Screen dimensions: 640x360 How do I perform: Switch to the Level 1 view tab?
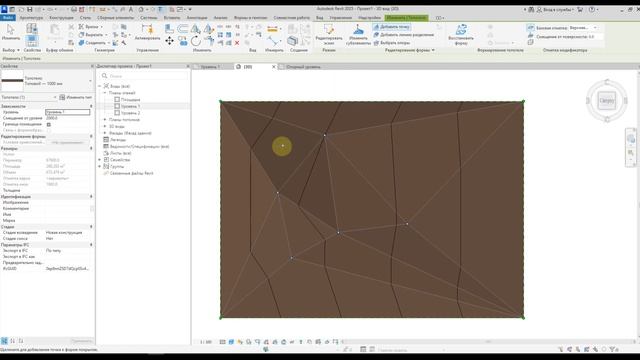(210, 67)
